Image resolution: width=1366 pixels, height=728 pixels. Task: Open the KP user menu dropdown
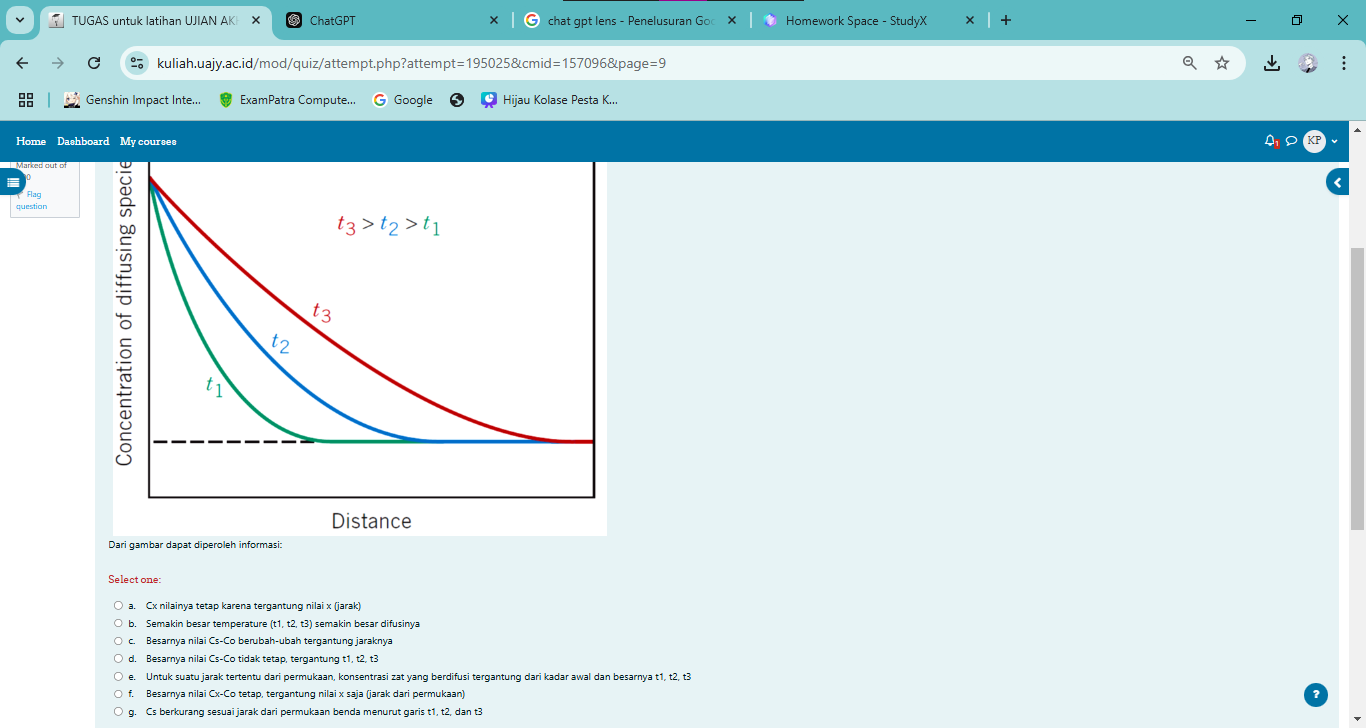click(1320, 141)
